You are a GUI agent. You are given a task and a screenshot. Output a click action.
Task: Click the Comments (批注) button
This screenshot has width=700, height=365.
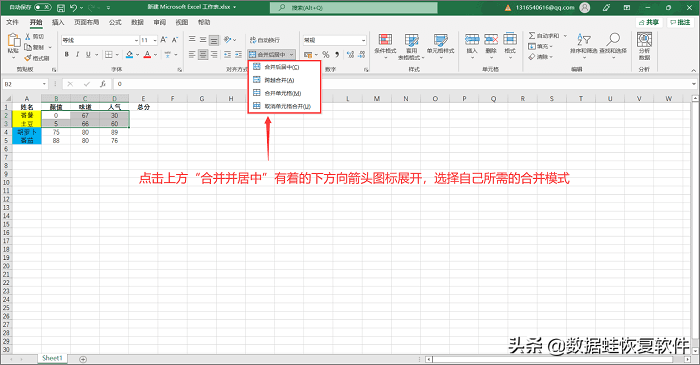[680, 22]
